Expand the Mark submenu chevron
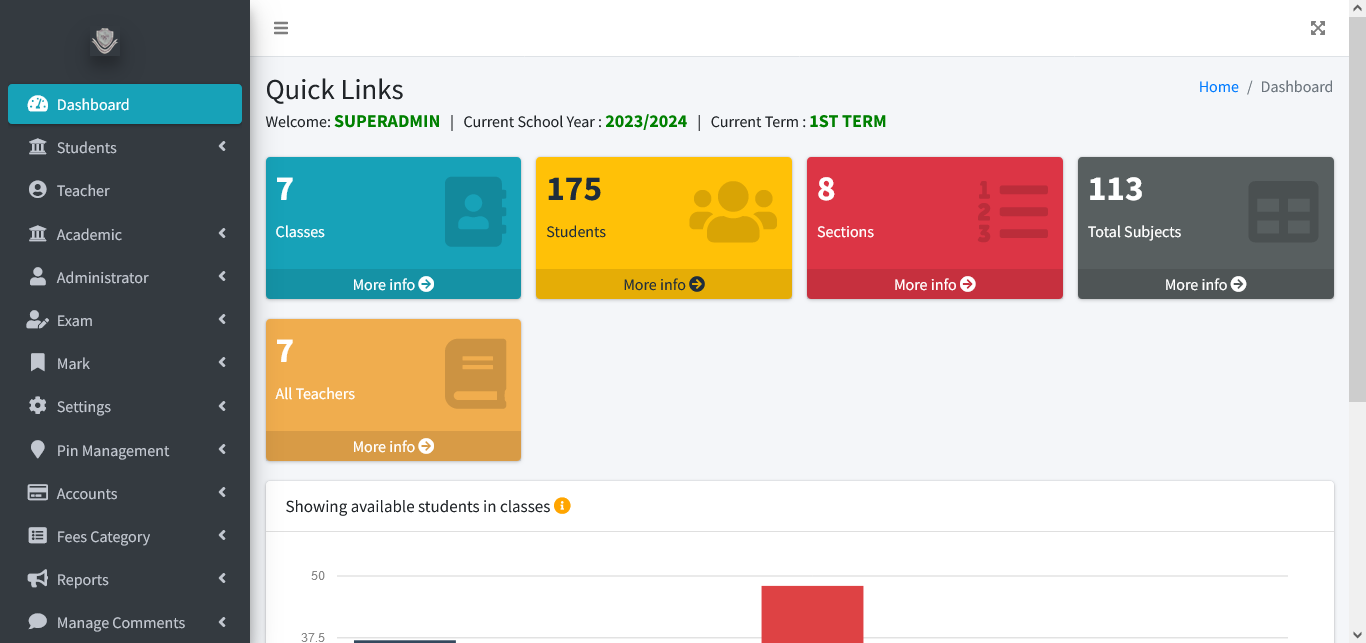 pos(222,363)
